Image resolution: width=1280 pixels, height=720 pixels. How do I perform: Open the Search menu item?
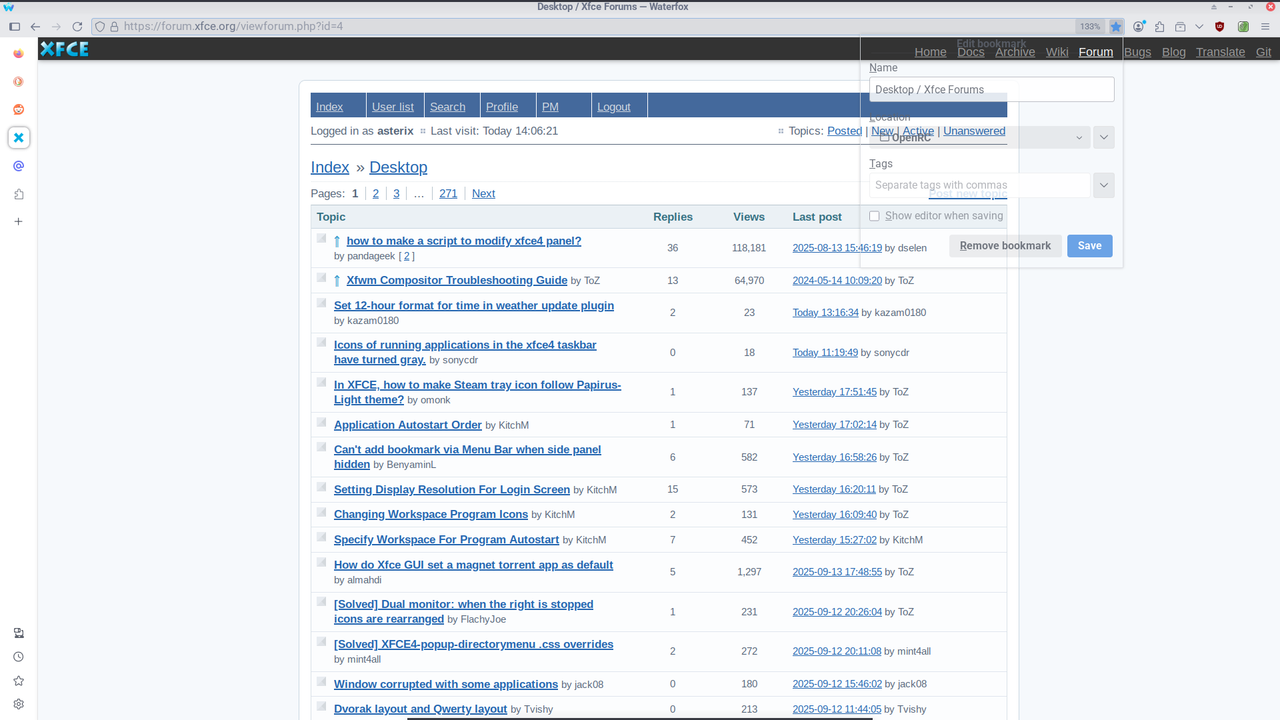pos(447,107)
